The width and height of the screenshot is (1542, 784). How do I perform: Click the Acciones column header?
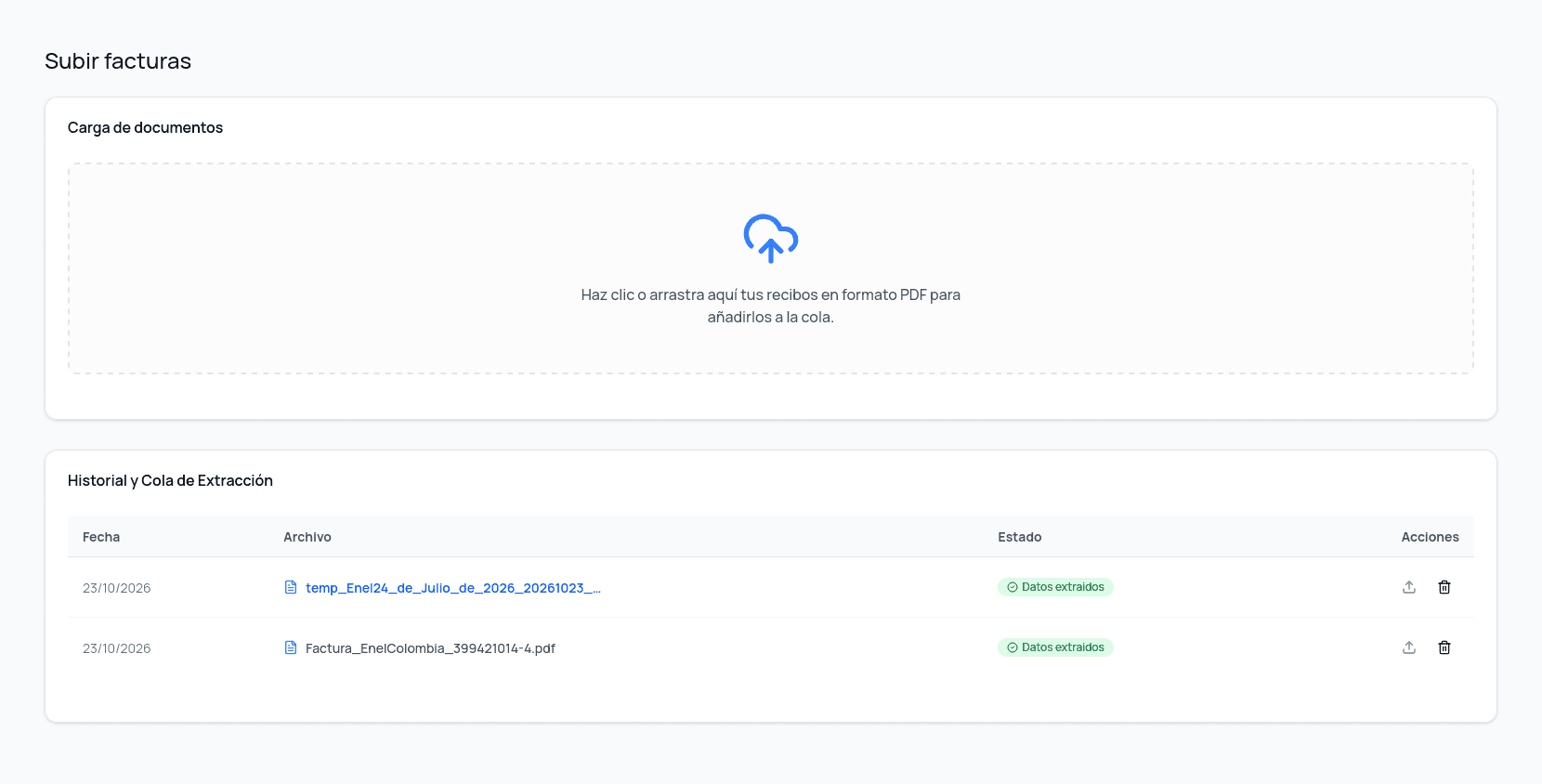[1430, 537]
